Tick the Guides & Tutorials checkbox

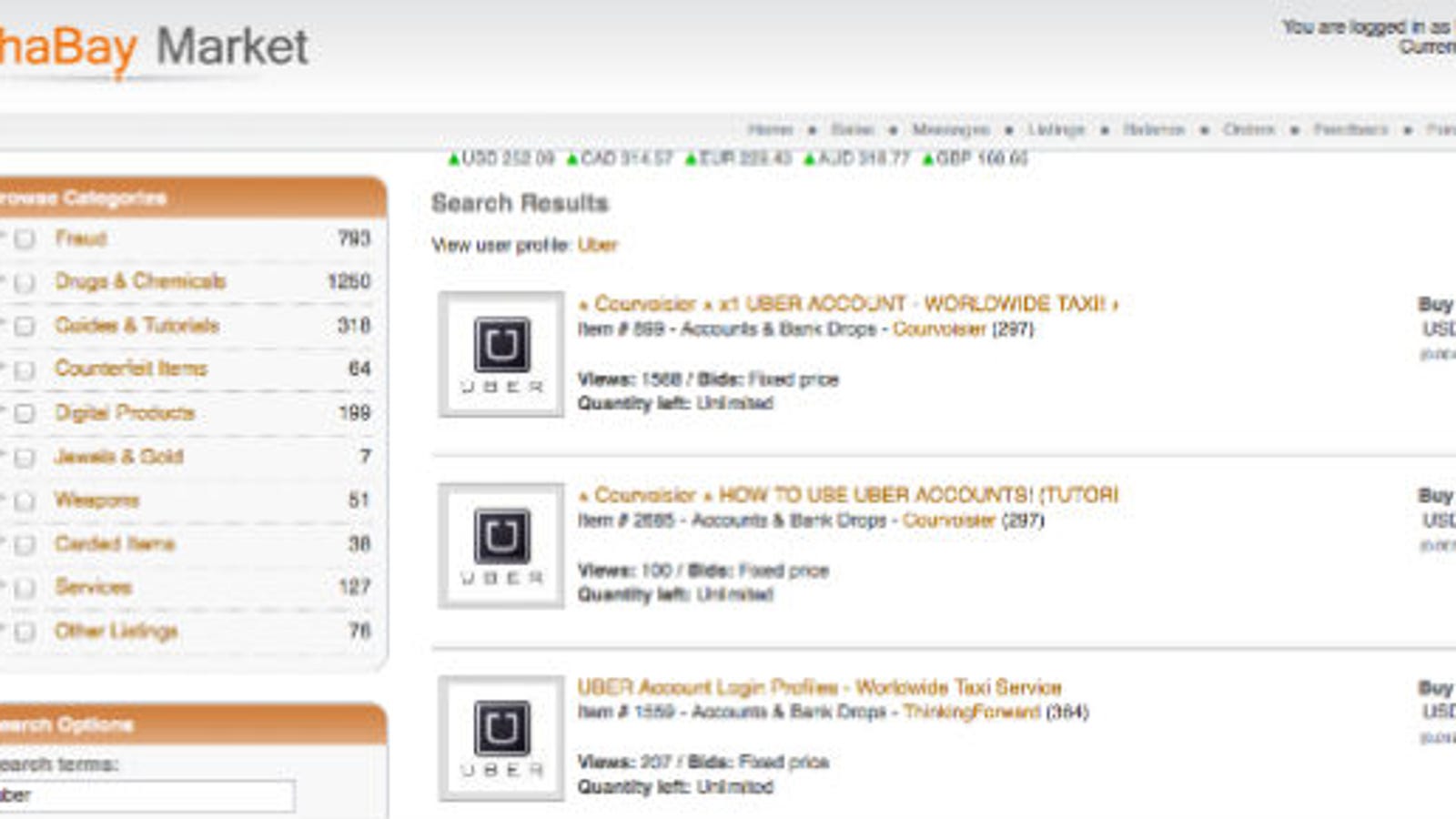tap(25, 326)
